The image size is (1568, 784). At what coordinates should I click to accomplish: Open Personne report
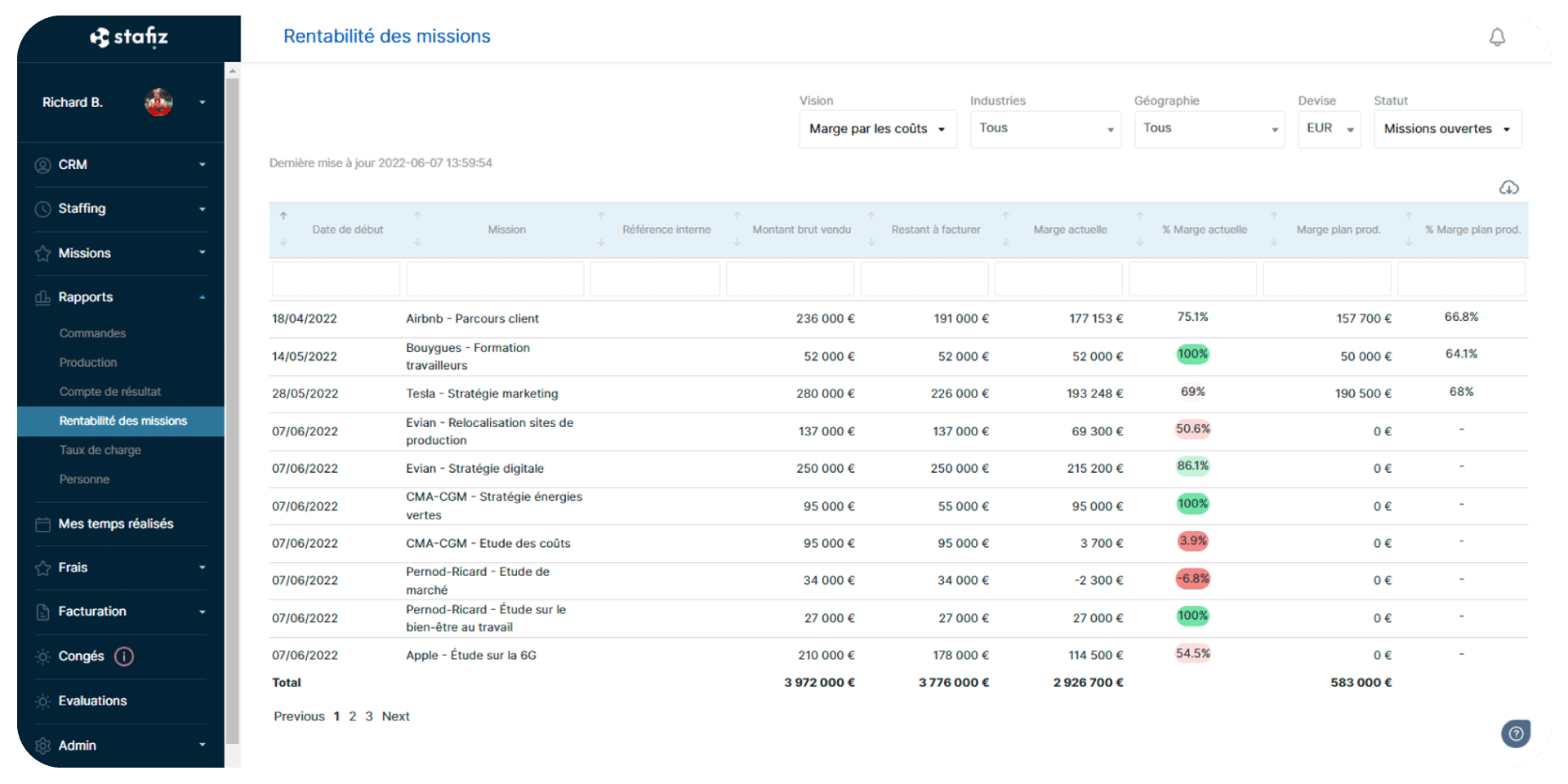[x=84, y=479]
